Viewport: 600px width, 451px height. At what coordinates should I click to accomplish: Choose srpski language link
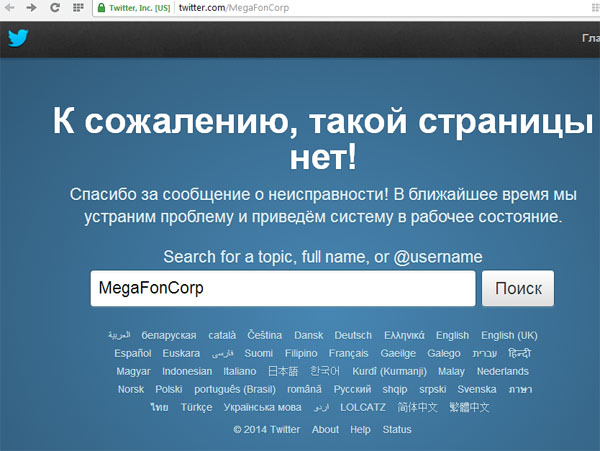(433, 389)
